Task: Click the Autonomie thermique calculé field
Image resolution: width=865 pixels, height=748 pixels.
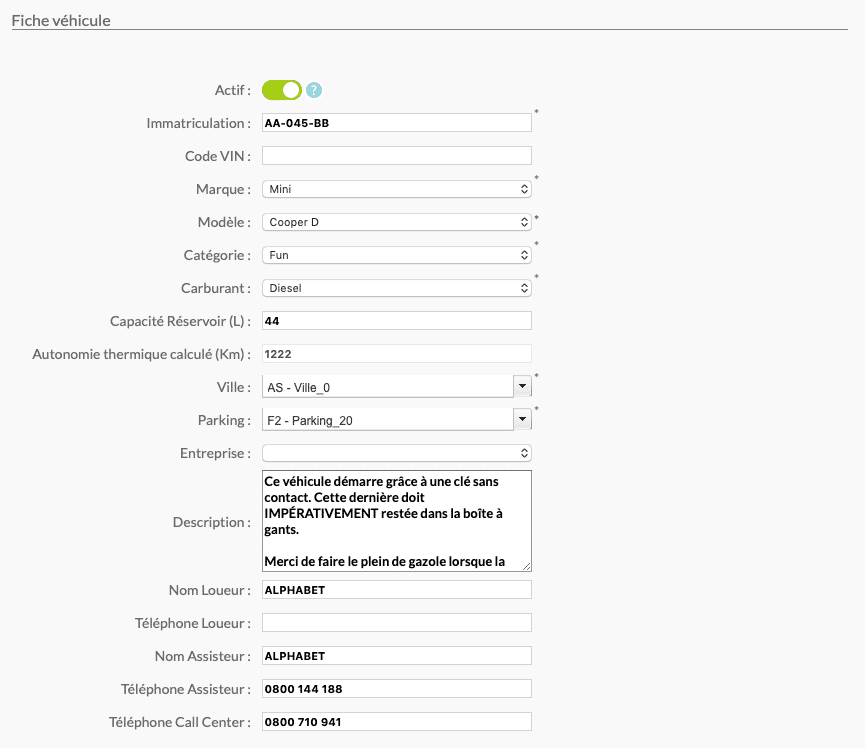Action: tap(397, 354)
